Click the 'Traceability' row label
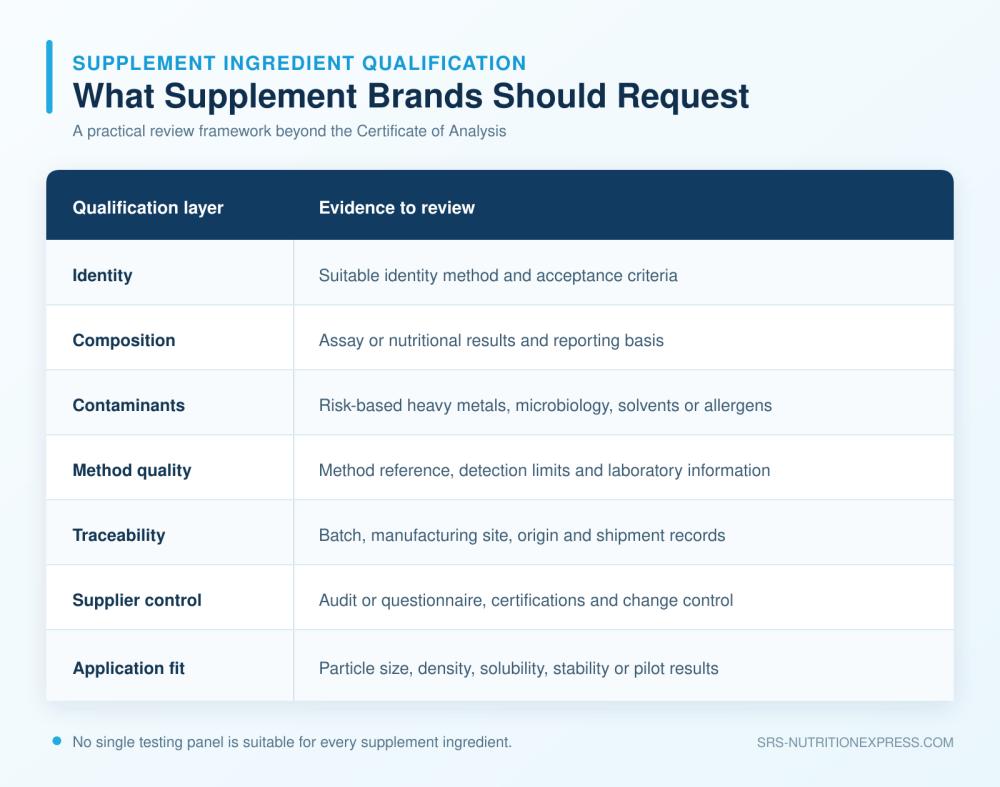Image resolution: width=1000 pixels, height=787 pixels. pos(119,535)
